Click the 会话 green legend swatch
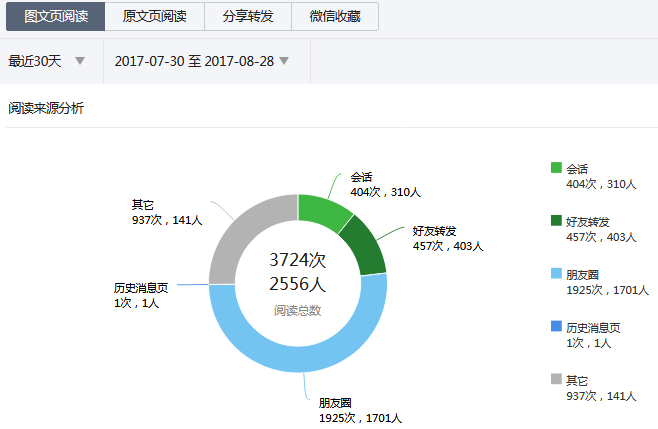The image size is (658, 429). [x=556, y=167]
